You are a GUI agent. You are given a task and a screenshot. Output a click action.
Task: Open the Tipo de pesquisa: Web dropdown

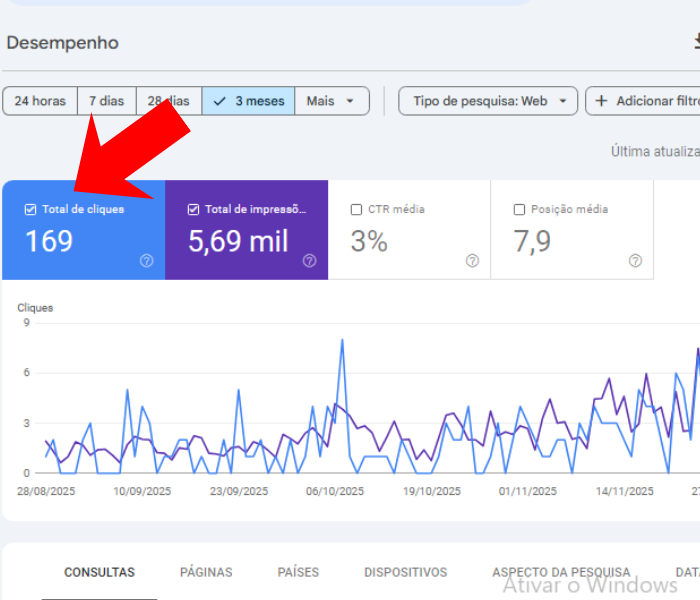pyautogui.click(x=488, y=101)
